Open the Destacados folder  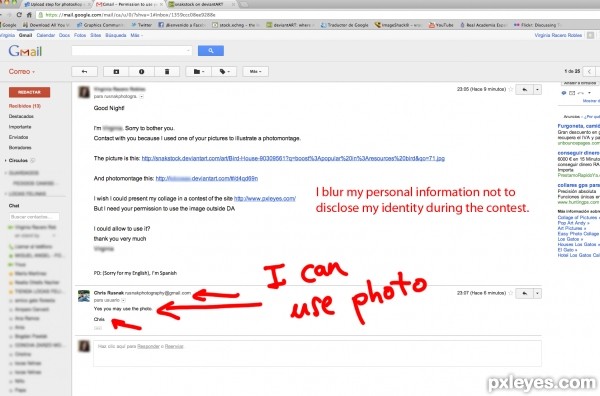tap(21, 116)
